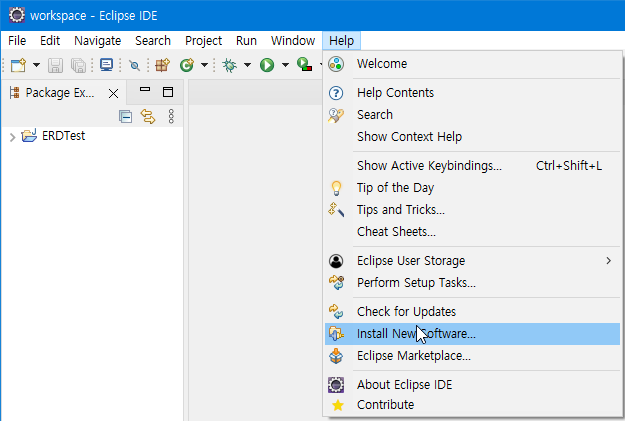The image size is (625, 421).
Task: Choose About Eclipse IDE
Action: coord(472,385)
